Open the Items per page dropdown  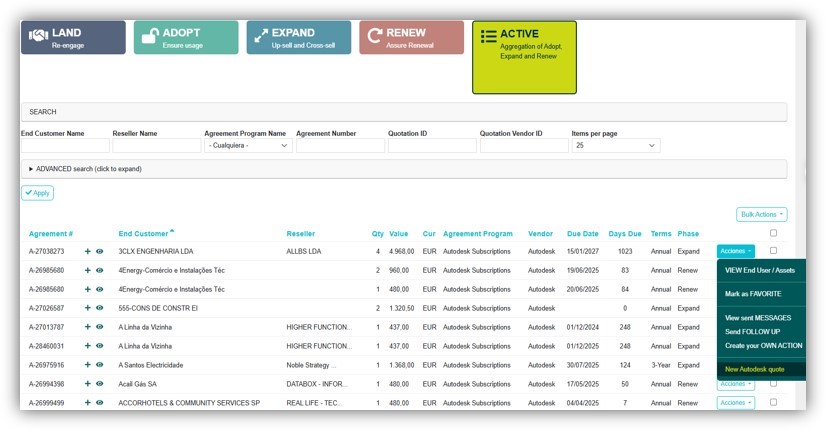[616, 145]
